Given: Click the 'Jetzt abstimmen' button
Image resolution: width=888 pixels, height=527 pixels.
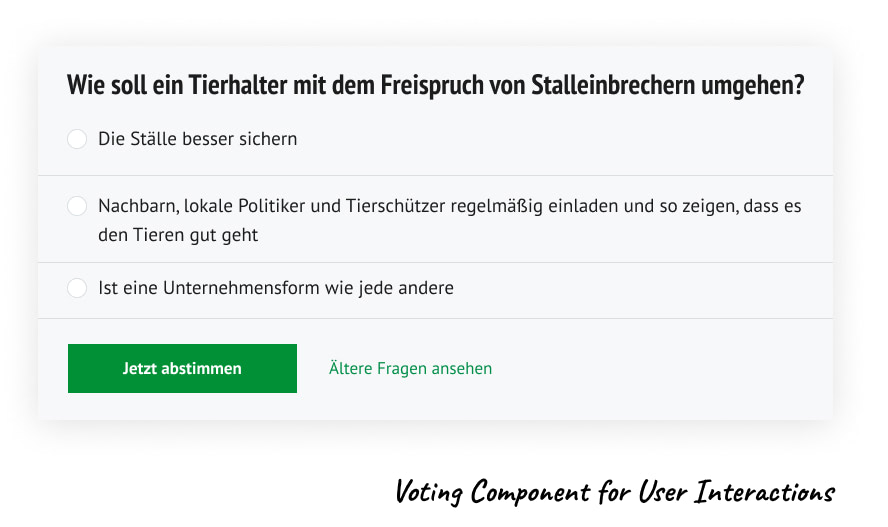Looking at the screenshot, I should 182,368.
